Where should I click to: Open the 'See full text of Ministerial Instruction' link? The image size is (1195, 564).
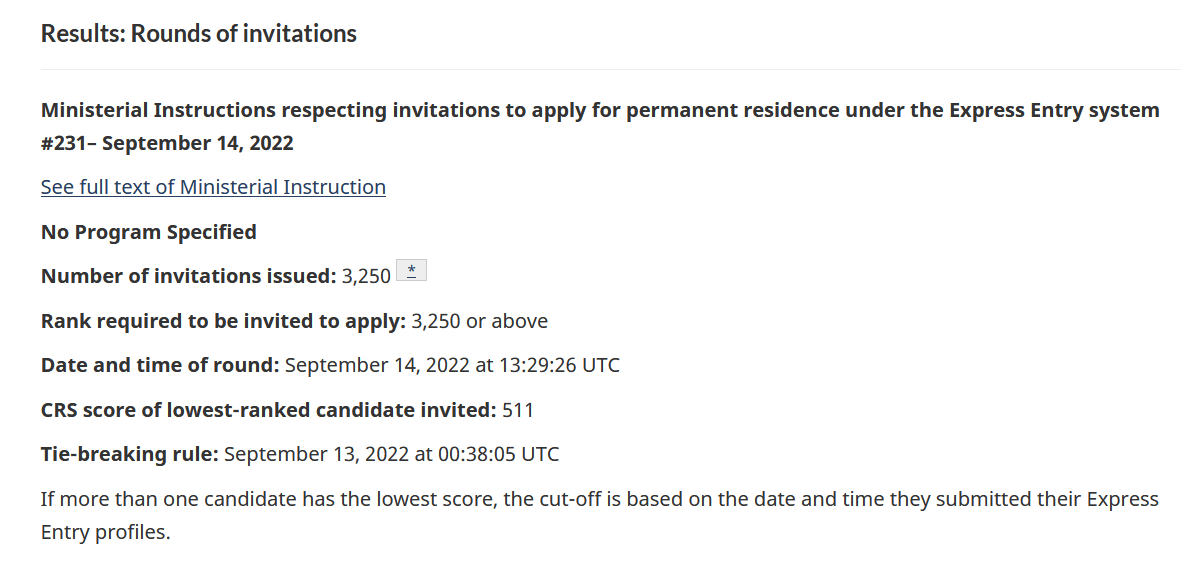click(x=213, y=187)
